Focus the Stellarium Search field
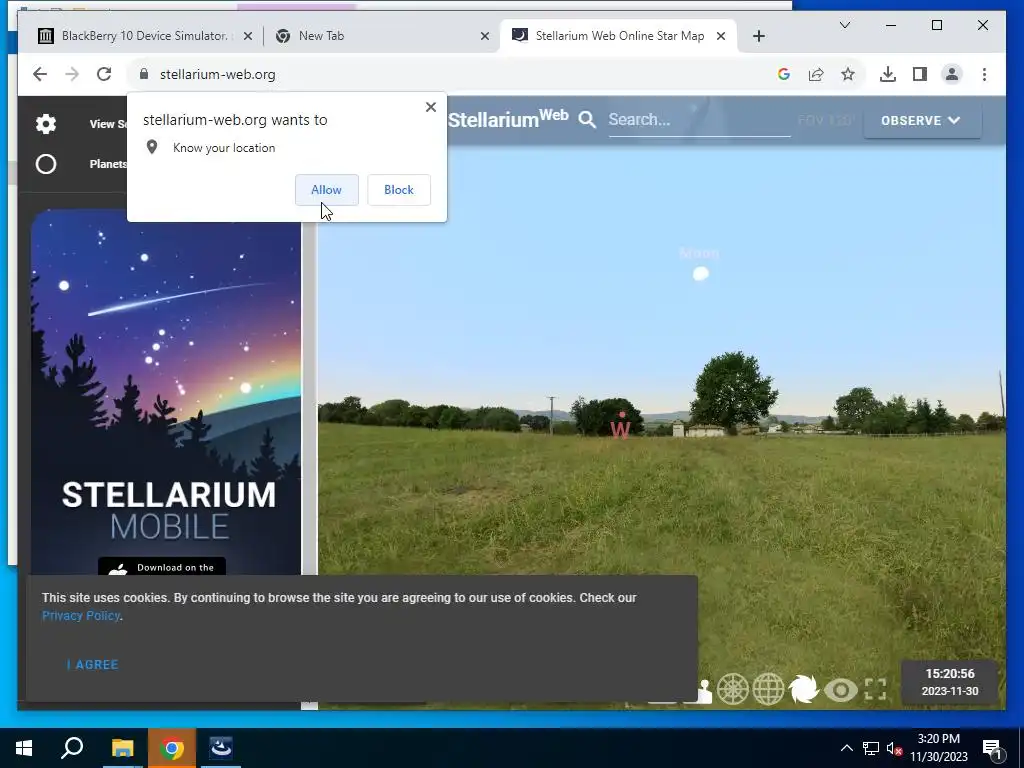The width and height of the screenshot is (1024, 768). [699, 120]
